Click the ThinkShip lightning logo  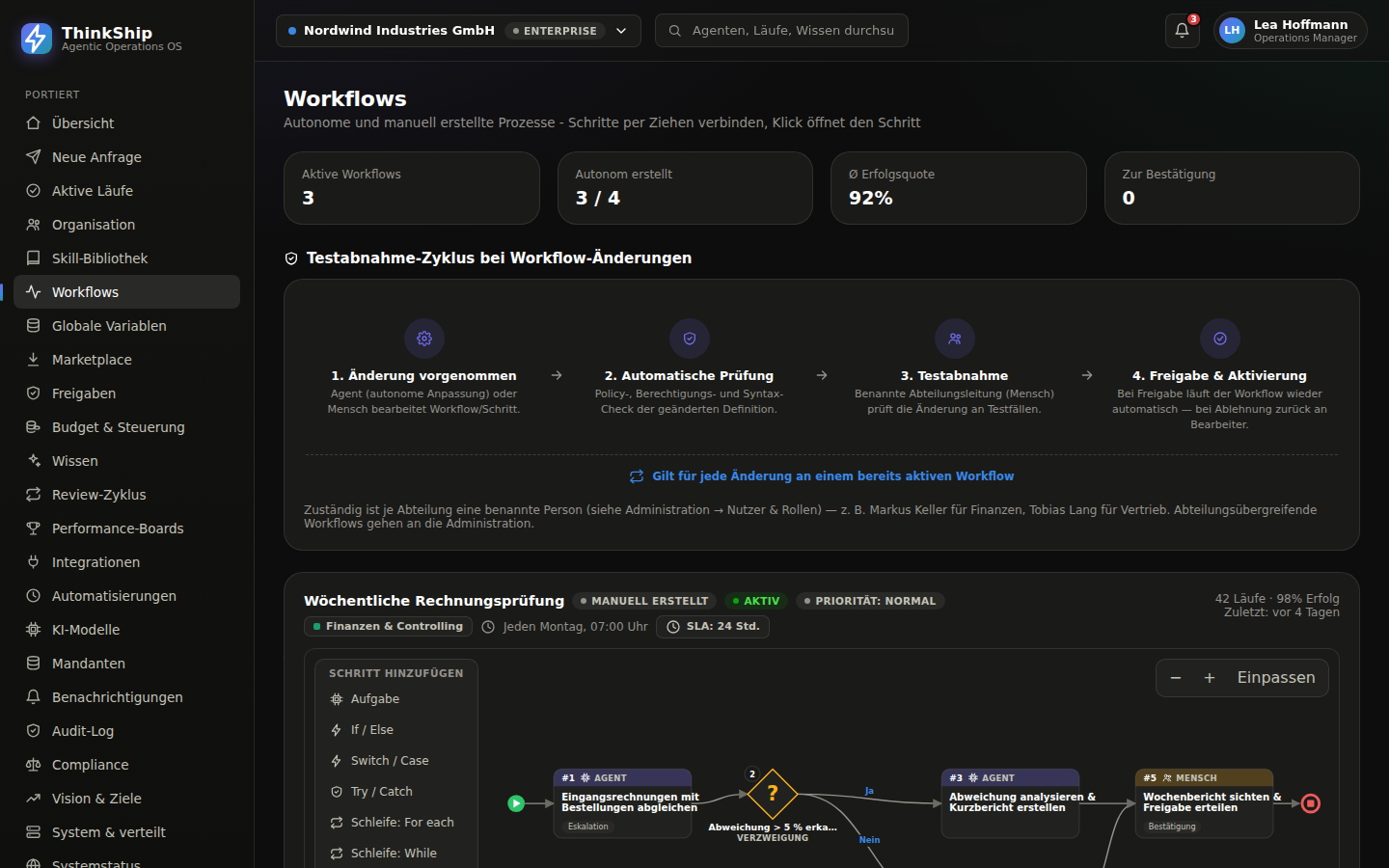click(x=37, y=39)
